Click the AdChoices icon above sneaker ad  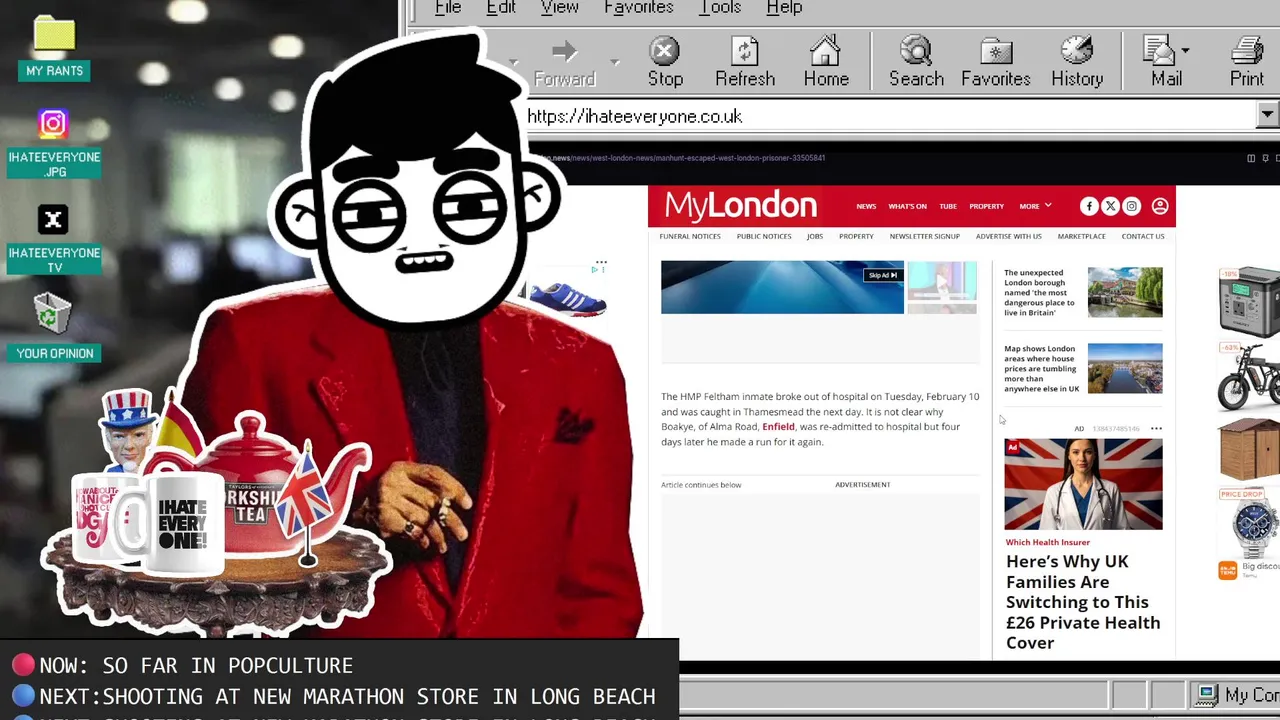click(594, 269)
